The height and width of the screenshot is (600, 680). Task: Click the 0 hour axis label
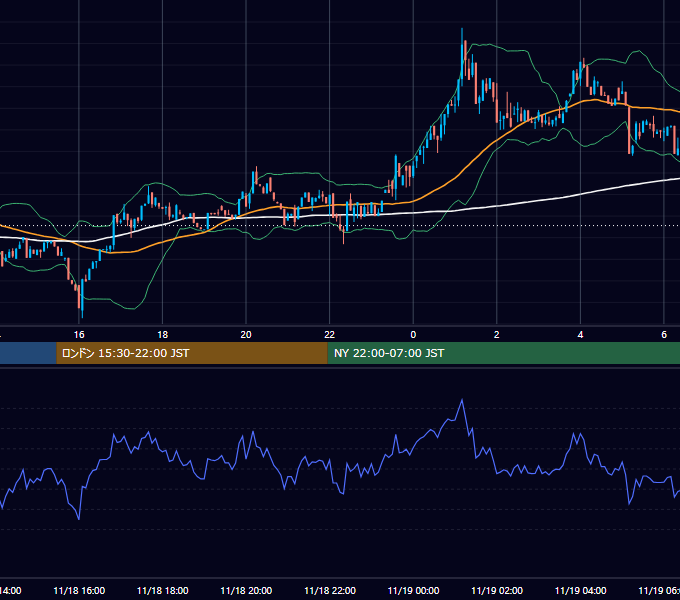click(413, 335)
